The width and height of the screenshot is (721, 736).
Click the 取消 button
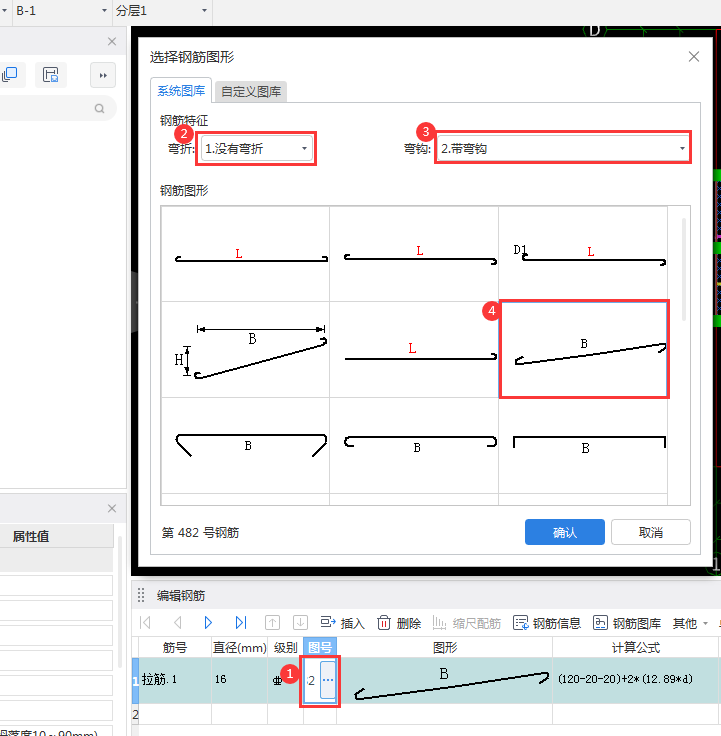pyautogui.click(x=651, y=532)
